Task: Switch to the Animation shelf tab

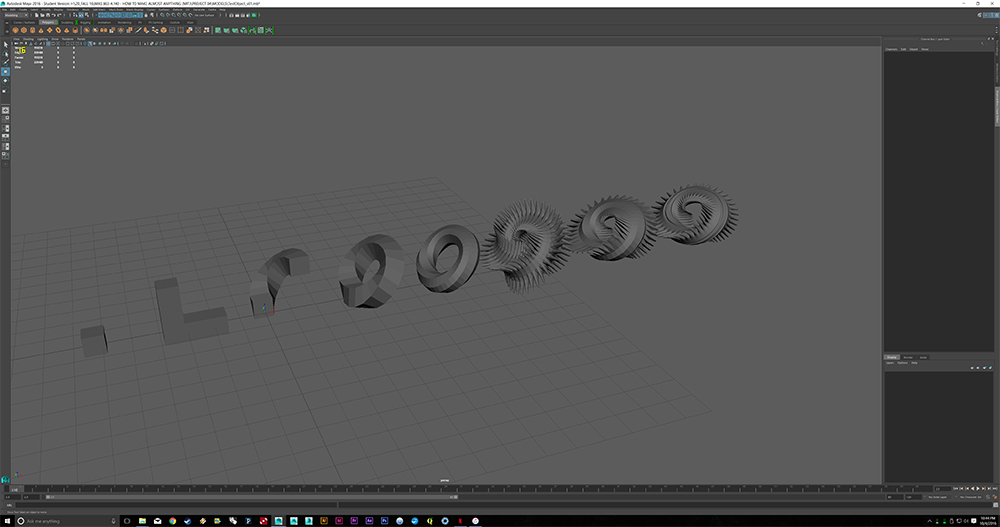Action: point(104,22)
